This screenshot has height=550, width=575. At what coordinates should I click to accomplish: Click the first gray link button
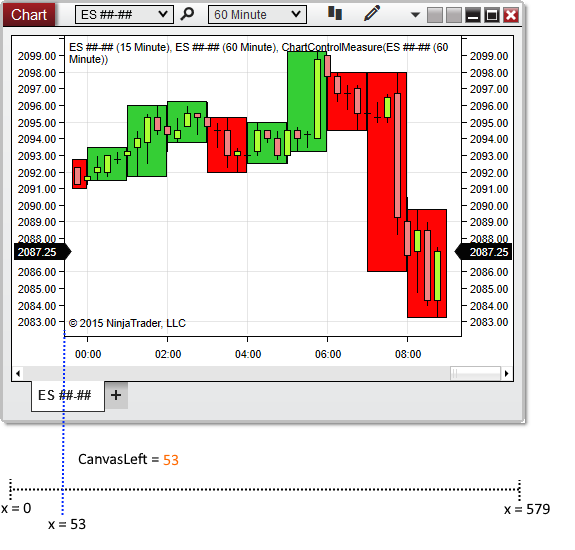[435, 15]
